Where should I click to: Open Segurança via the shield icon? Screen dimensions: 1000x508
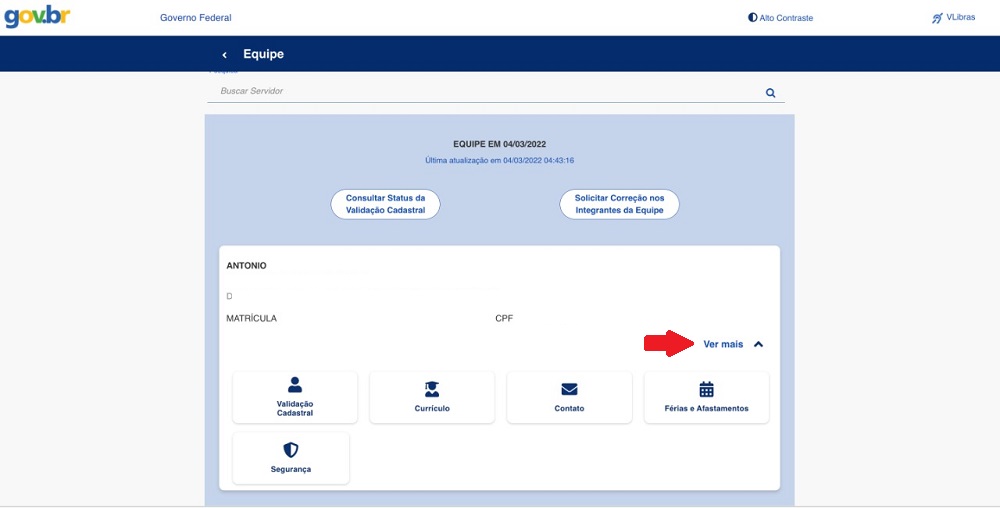[x=291, y=450]
